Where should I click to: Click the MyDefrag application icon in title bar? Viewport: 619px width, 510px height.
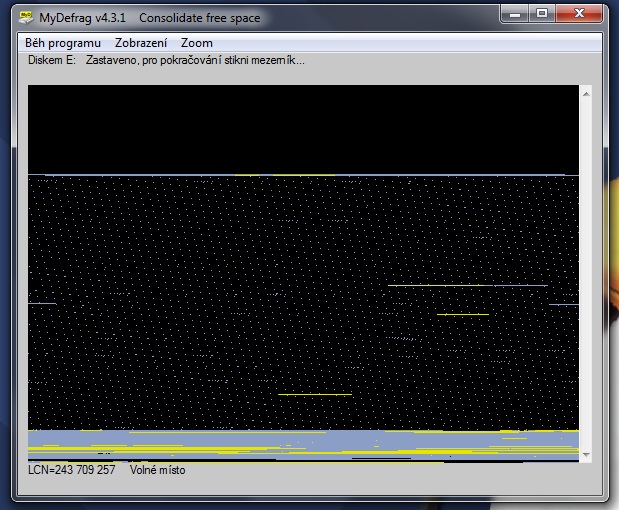(x=26, y=17)
